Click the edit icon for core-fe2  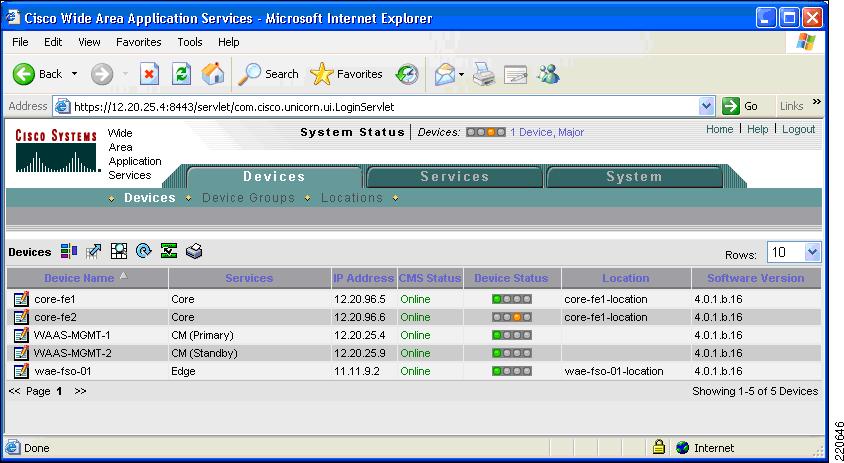click(21, 317)
